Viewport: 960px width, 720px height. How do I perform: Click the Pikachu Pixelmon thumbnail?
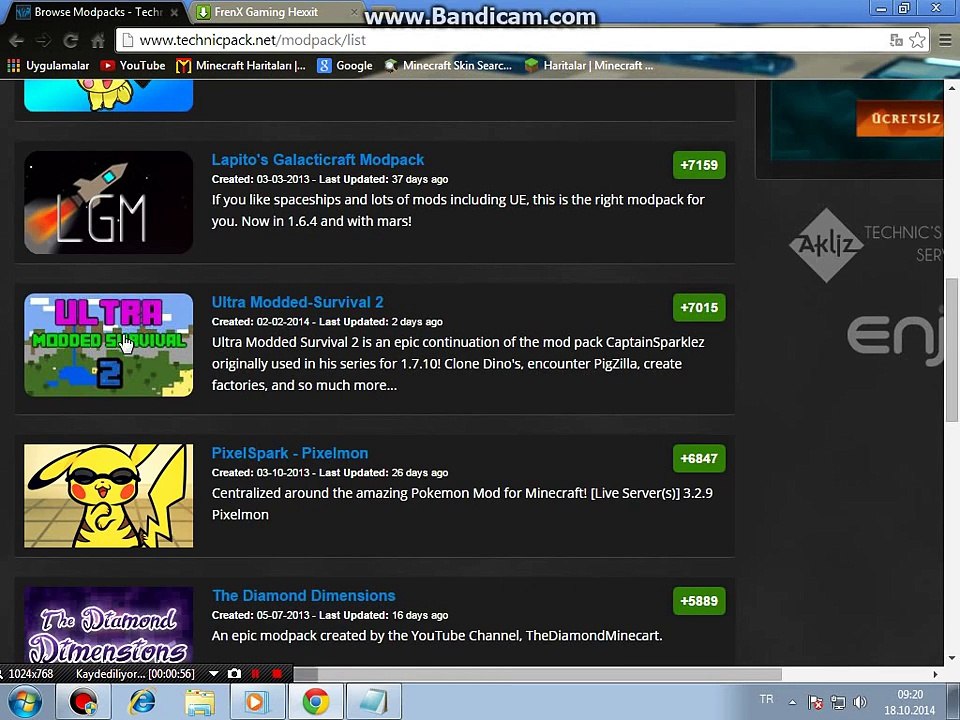[x=108, y=496]
